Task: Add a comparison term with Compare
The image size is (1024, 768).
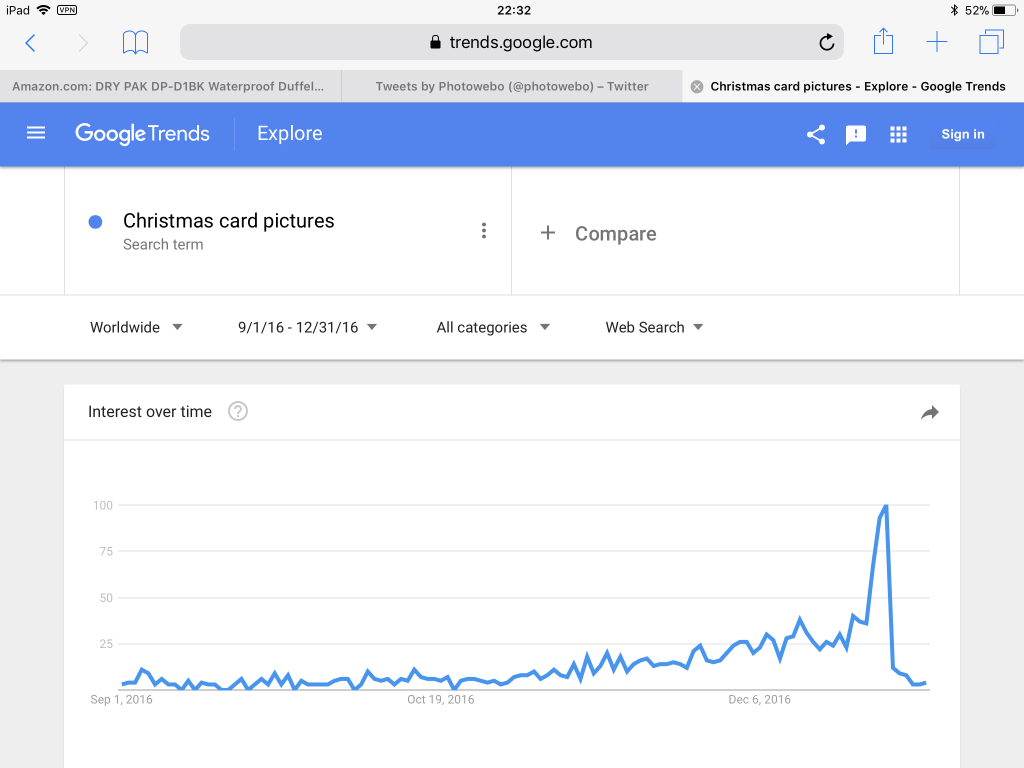Action: [x=600, y=233]
